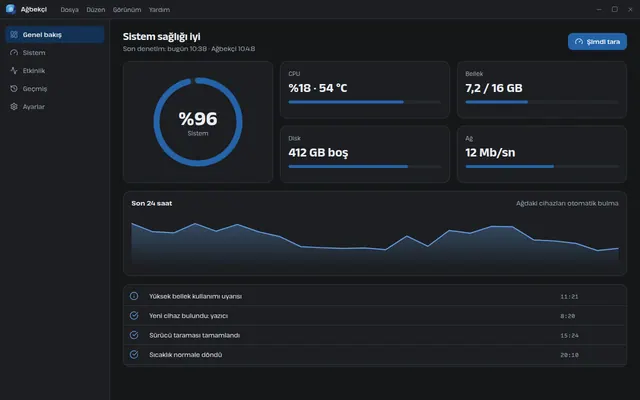Click the Son 24 saat area chart
640x400 pixels.
pos(375,243)
